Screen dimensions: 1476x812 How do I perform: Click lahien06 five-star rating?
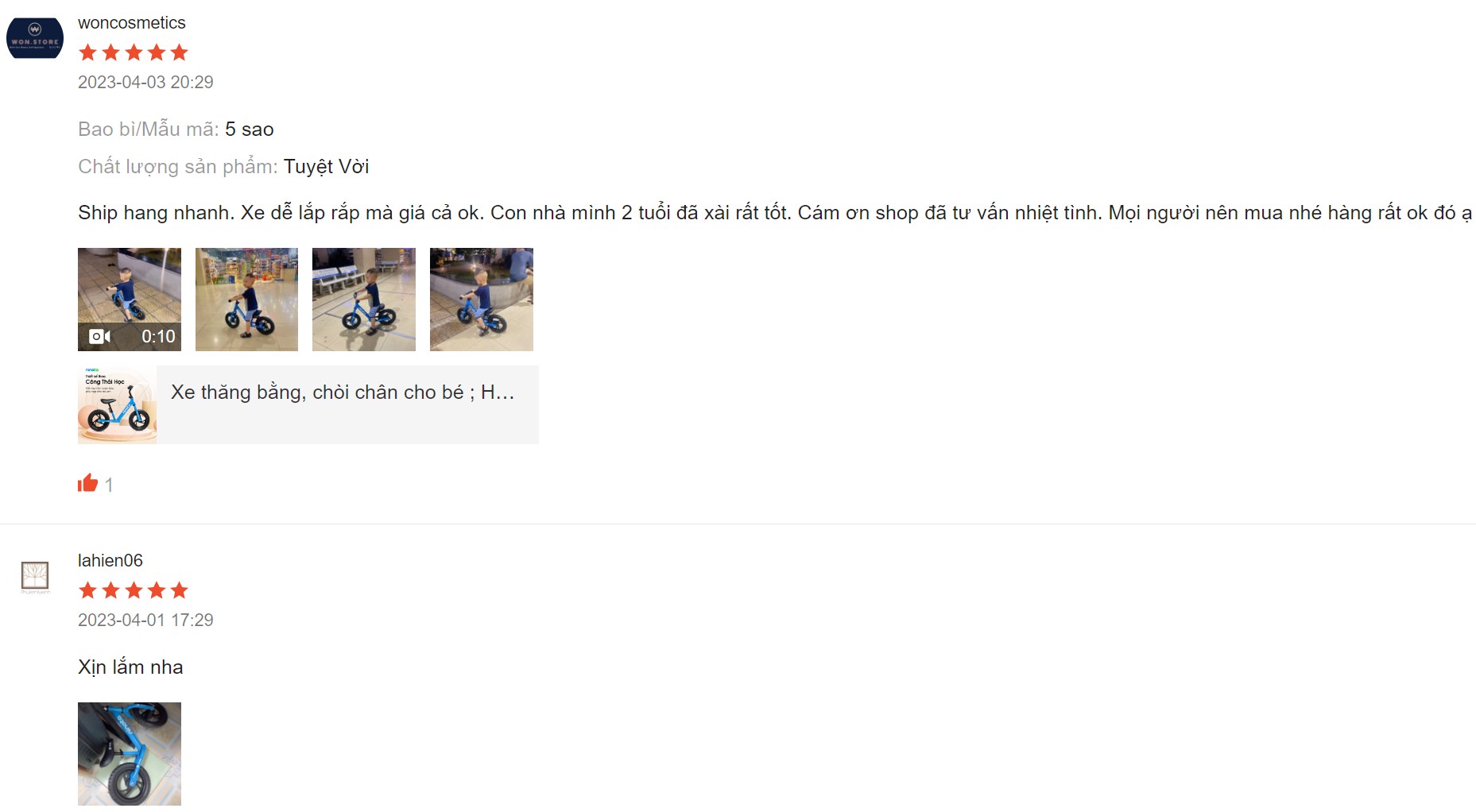tap(134, 590)
